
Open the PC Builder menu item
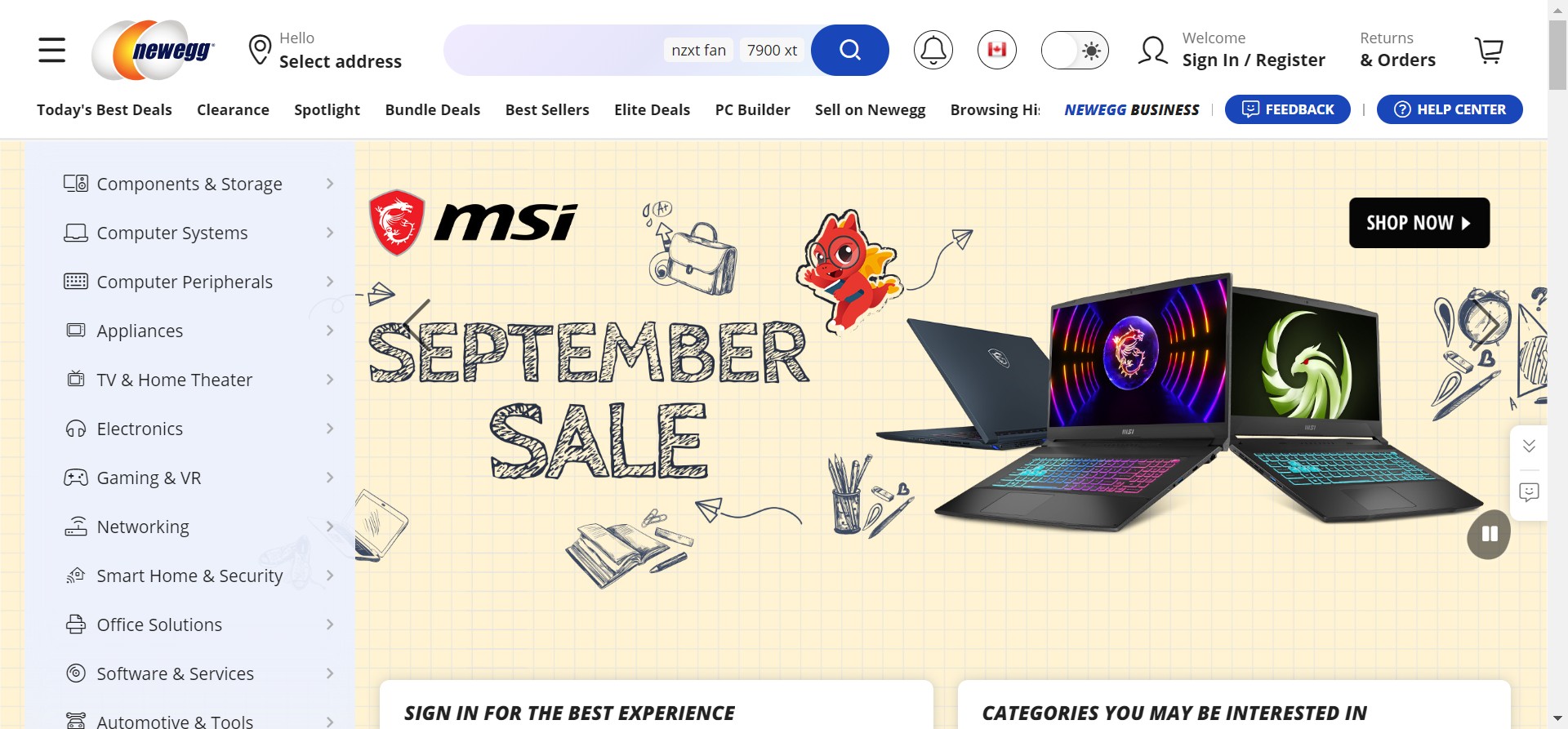(752, 109)
